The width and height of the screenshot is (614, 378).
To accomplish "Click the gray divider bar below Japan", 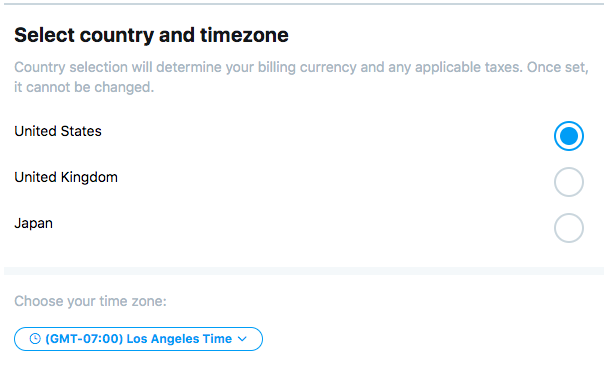I will [304, 271].
